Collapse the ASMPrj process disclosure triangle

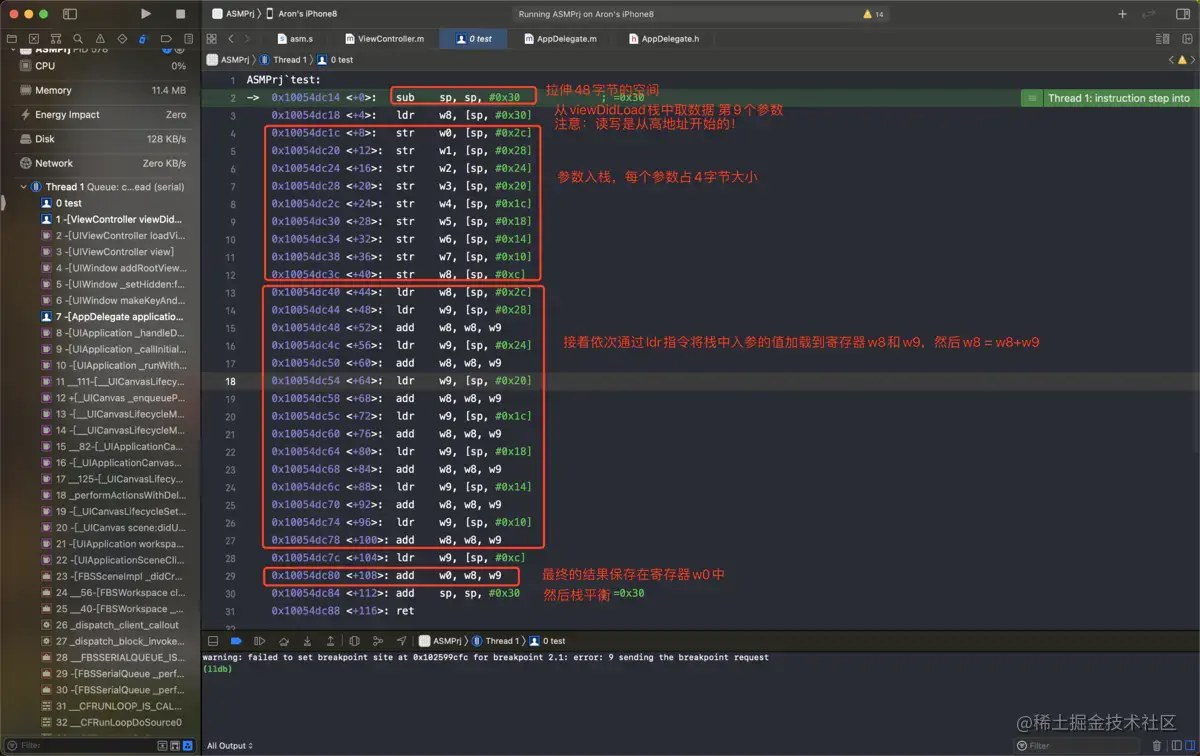point(12,49)
